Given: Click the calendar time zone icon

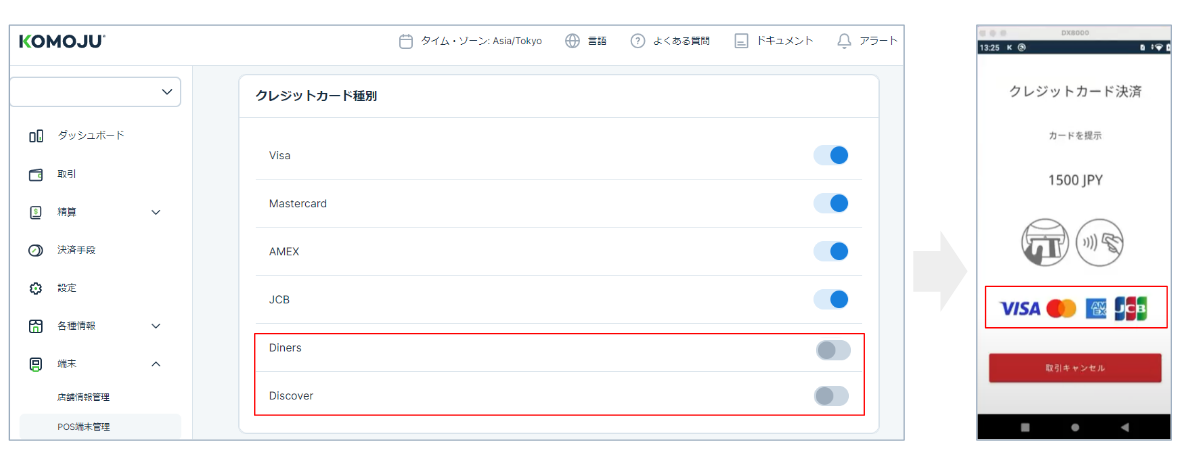Looking at the screenshot, I should (406, 41).
